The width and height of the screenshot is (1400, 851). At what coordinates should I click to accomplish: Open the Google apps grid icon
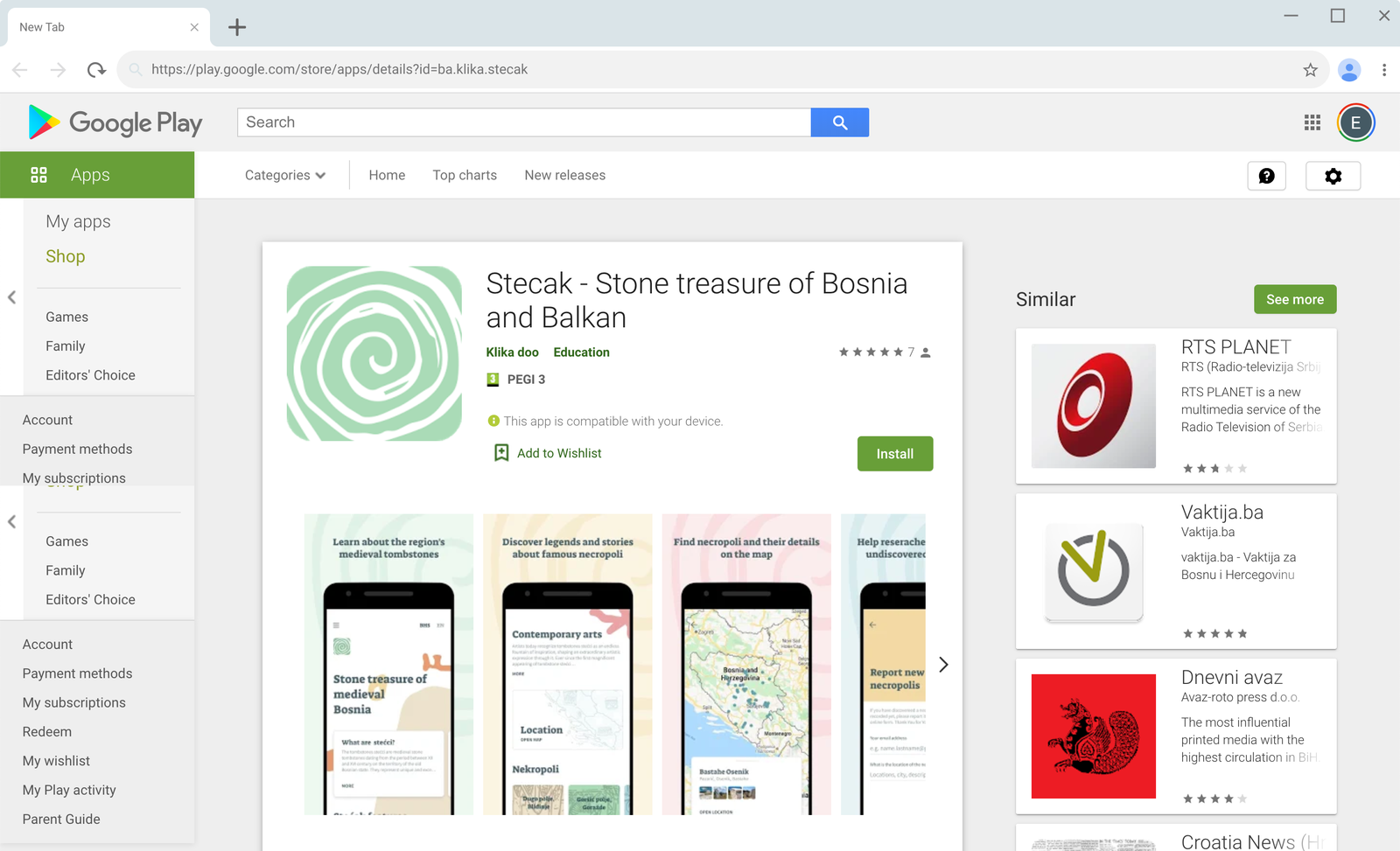coord(1312,122)
